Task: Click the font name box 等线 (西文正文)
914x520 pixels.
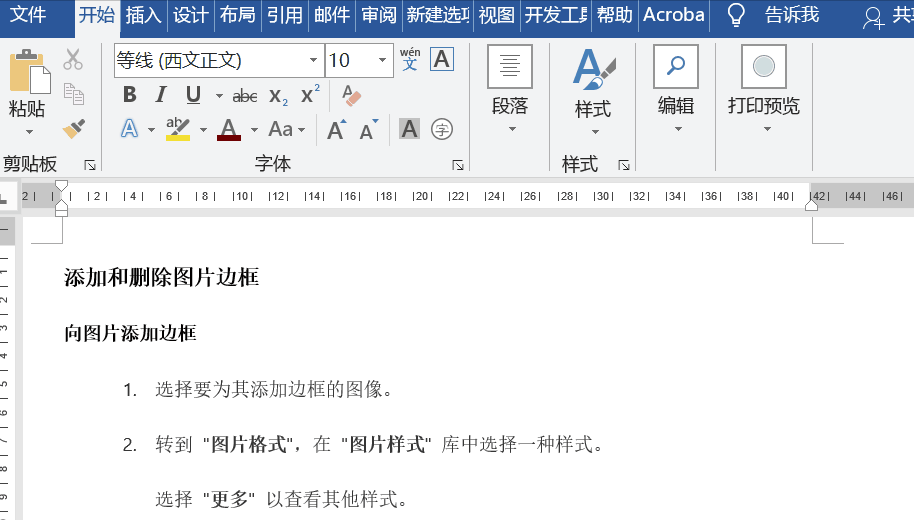Action: (211, 60)
